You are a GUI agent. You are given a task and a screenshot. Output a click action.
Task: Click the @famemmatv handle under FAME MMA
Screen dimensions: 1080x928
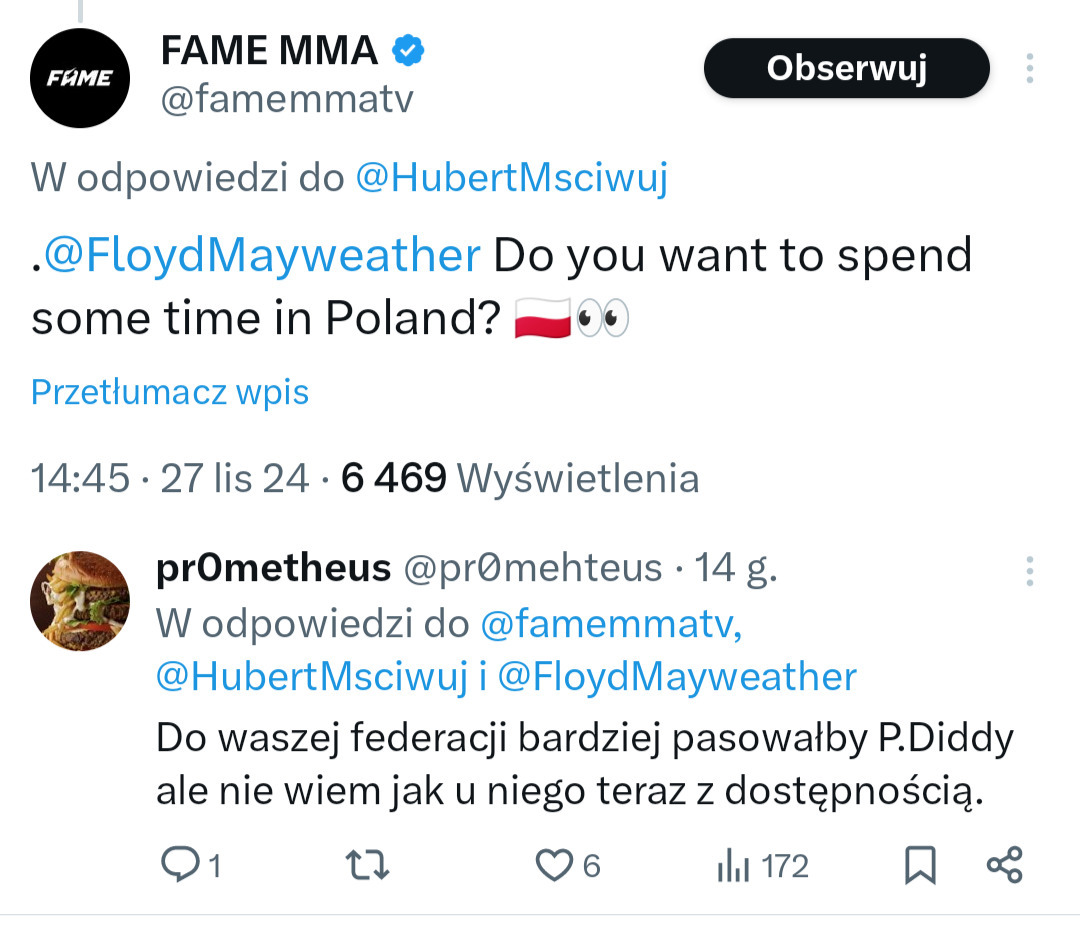[286, 100]
